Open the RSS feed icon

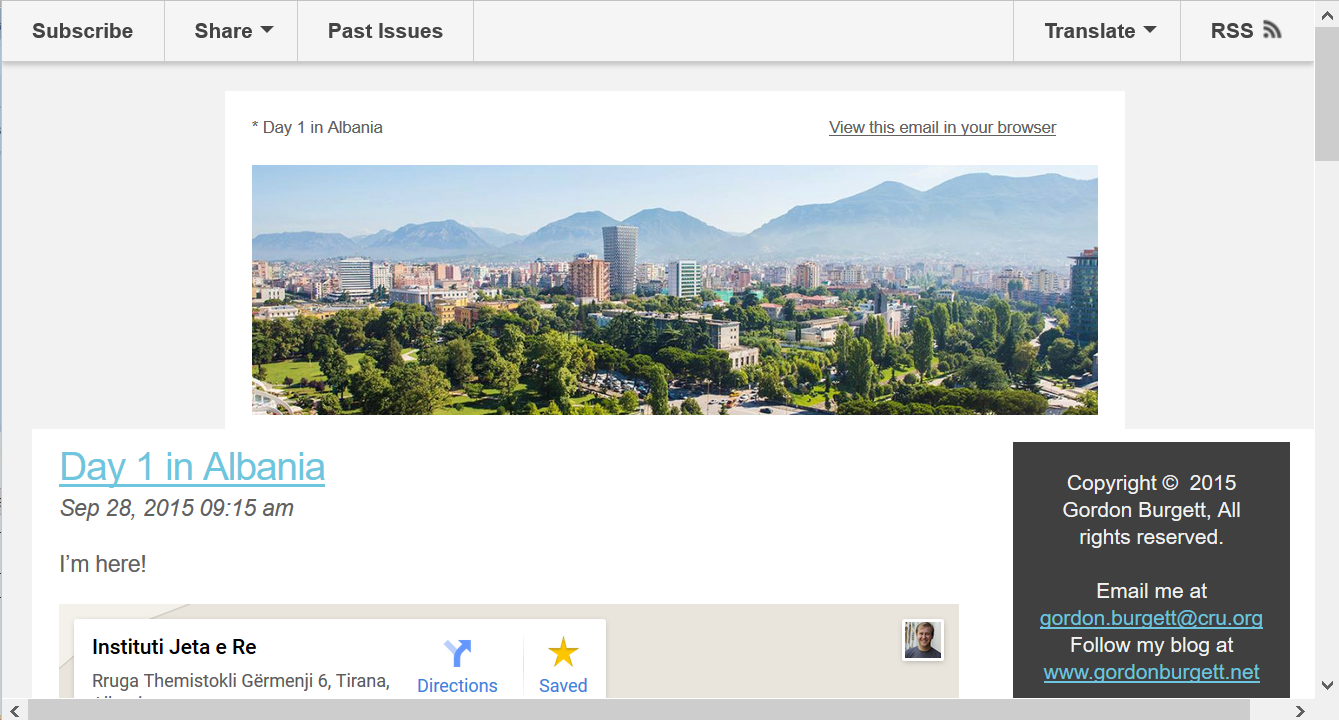1272,30
